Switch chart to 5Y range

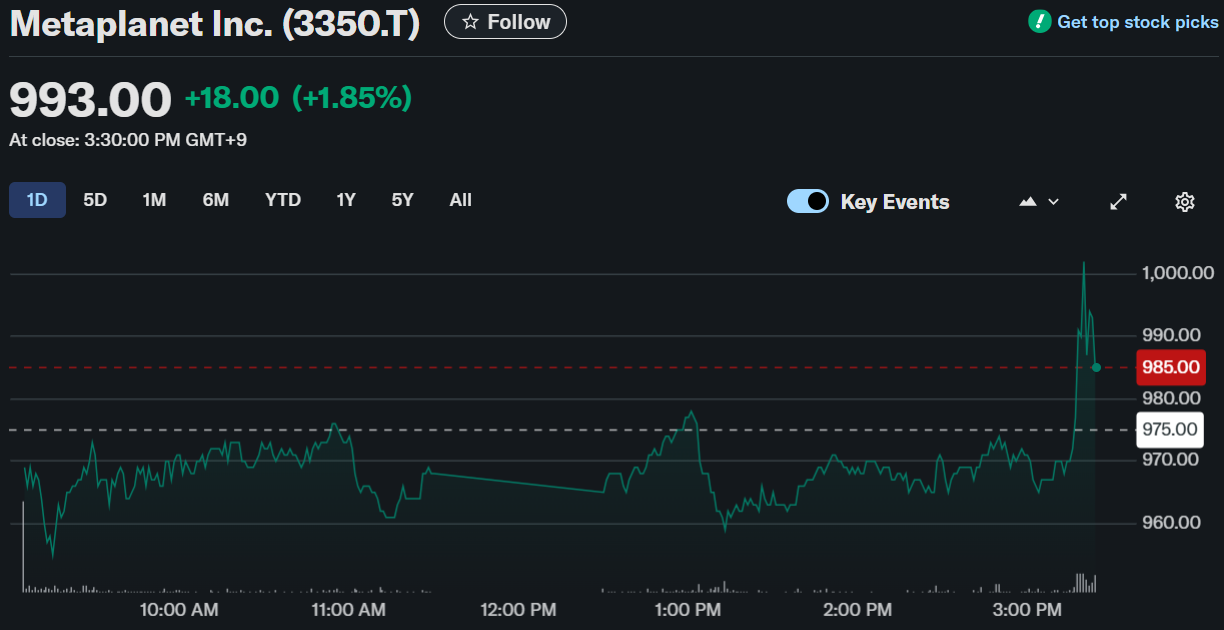pos(402,200)
